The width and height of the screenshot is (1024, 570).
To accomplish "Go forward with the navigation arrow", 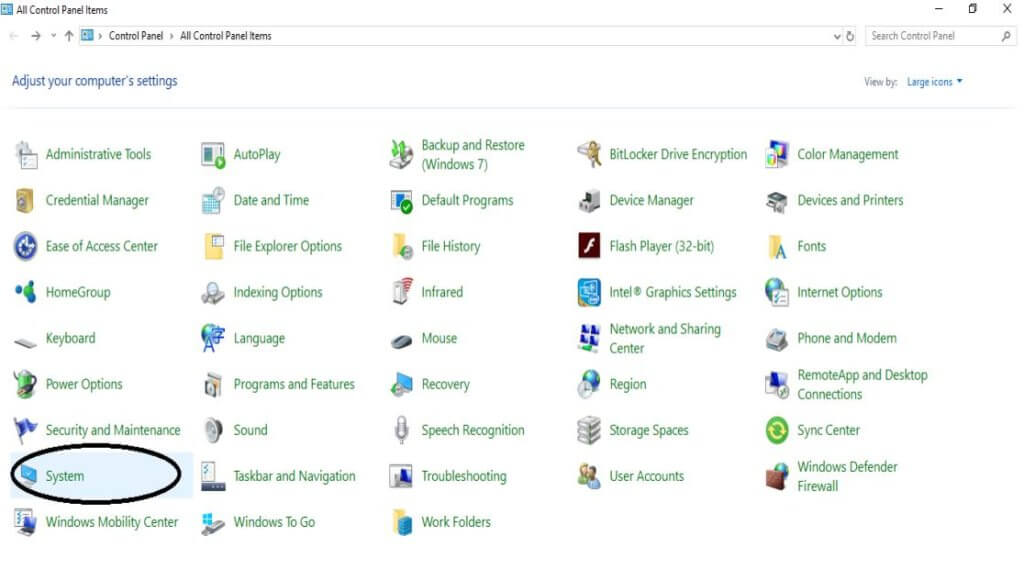I will pyautogui.click(x=35, y=36).
